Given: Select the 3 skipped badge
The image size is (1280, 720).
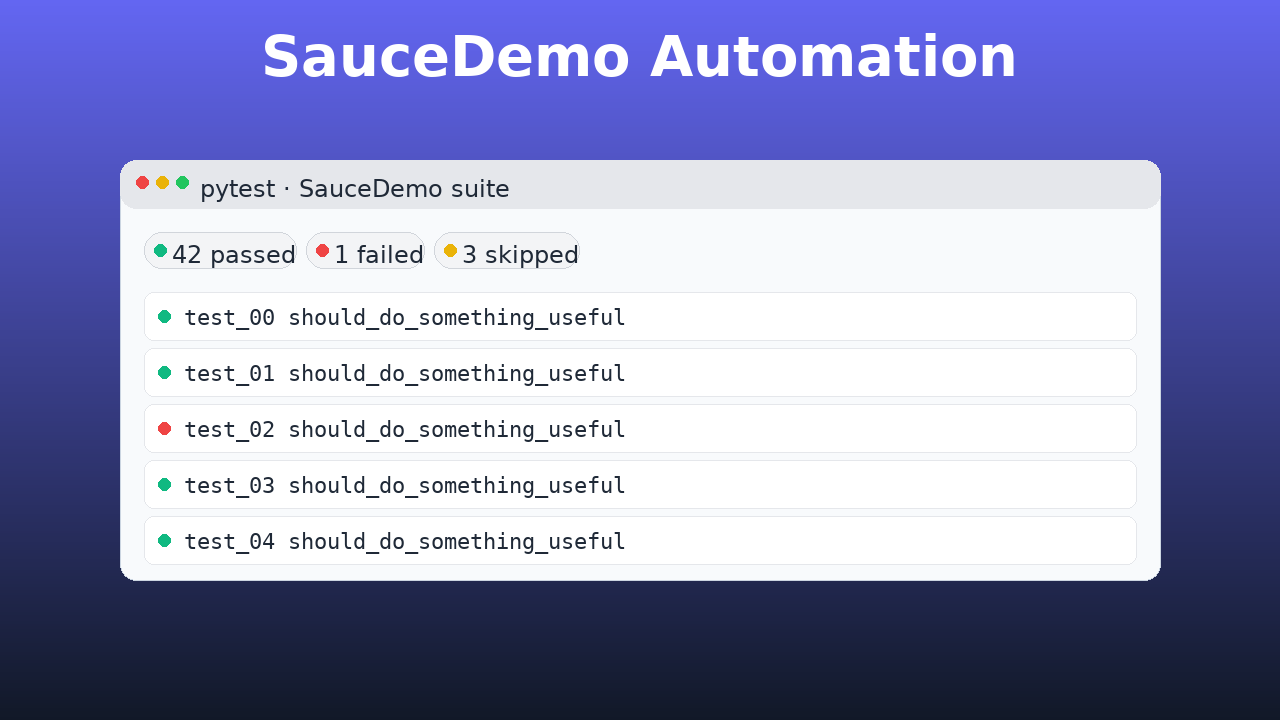Looking at the screenshot, I should 506,251.
